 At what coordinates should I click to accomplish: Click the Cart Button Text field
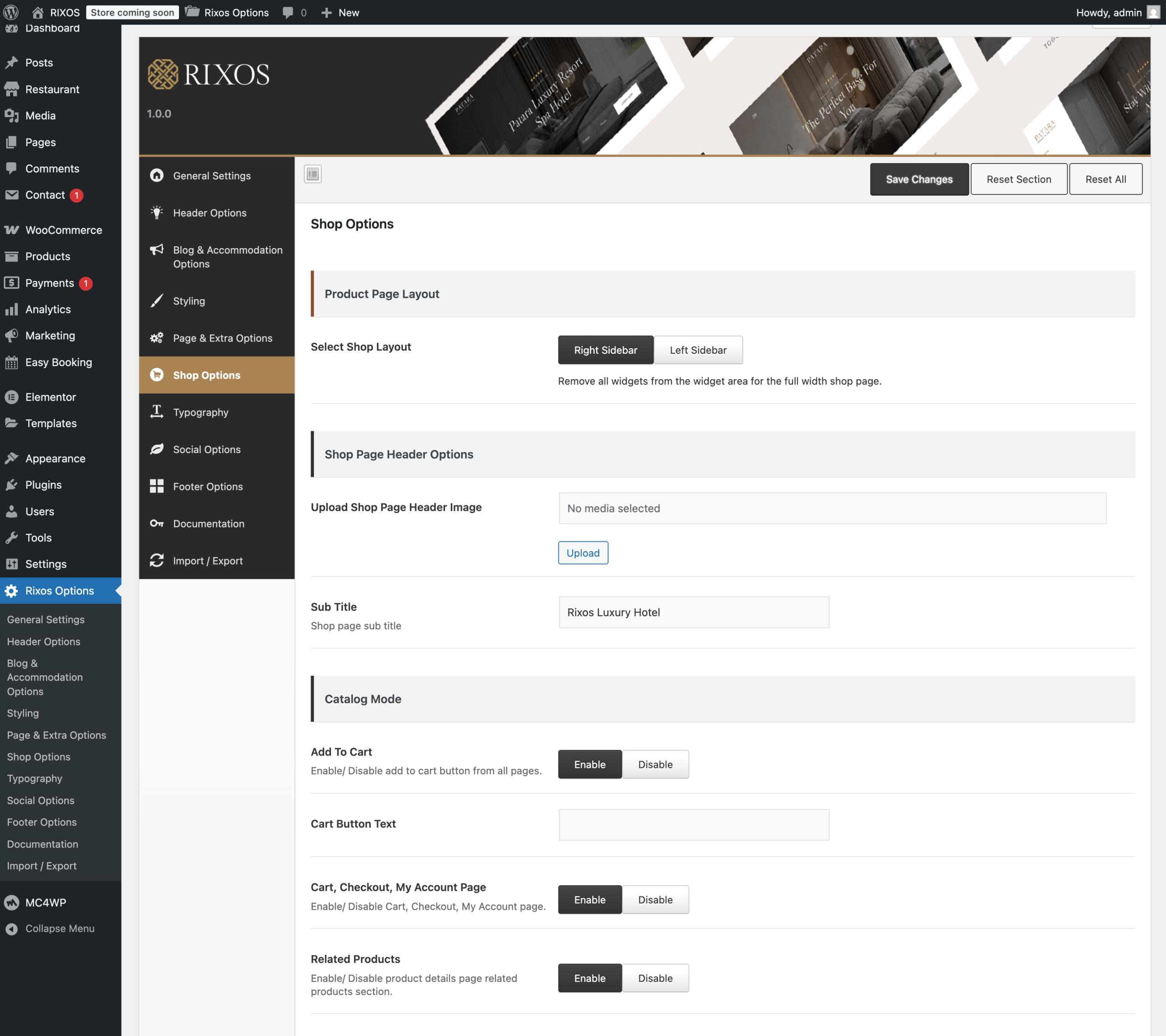coord(694,824)
